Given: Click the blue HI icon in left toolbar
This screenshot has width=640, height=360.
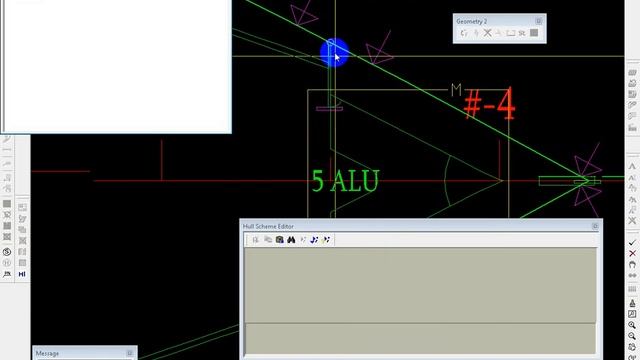Looking at the screenshot, I should (22, 274).
